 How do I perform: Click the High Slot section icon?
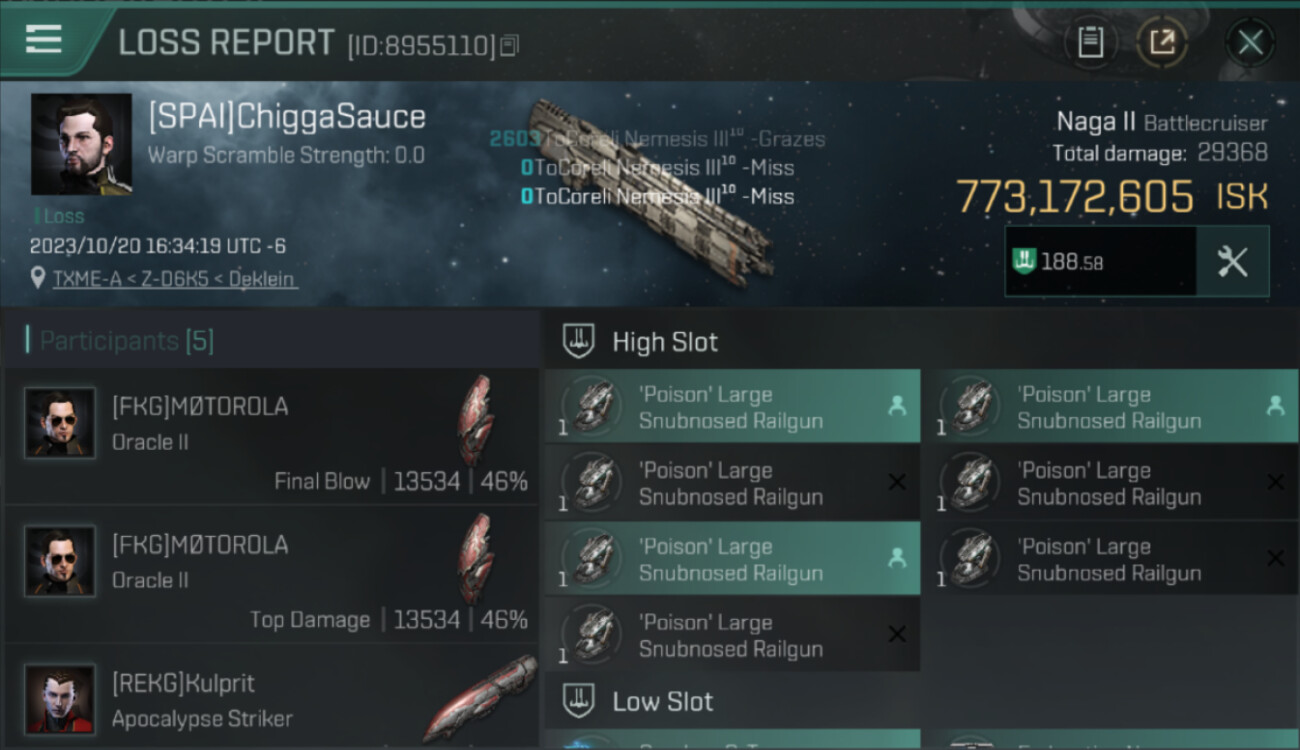point(579,342)
